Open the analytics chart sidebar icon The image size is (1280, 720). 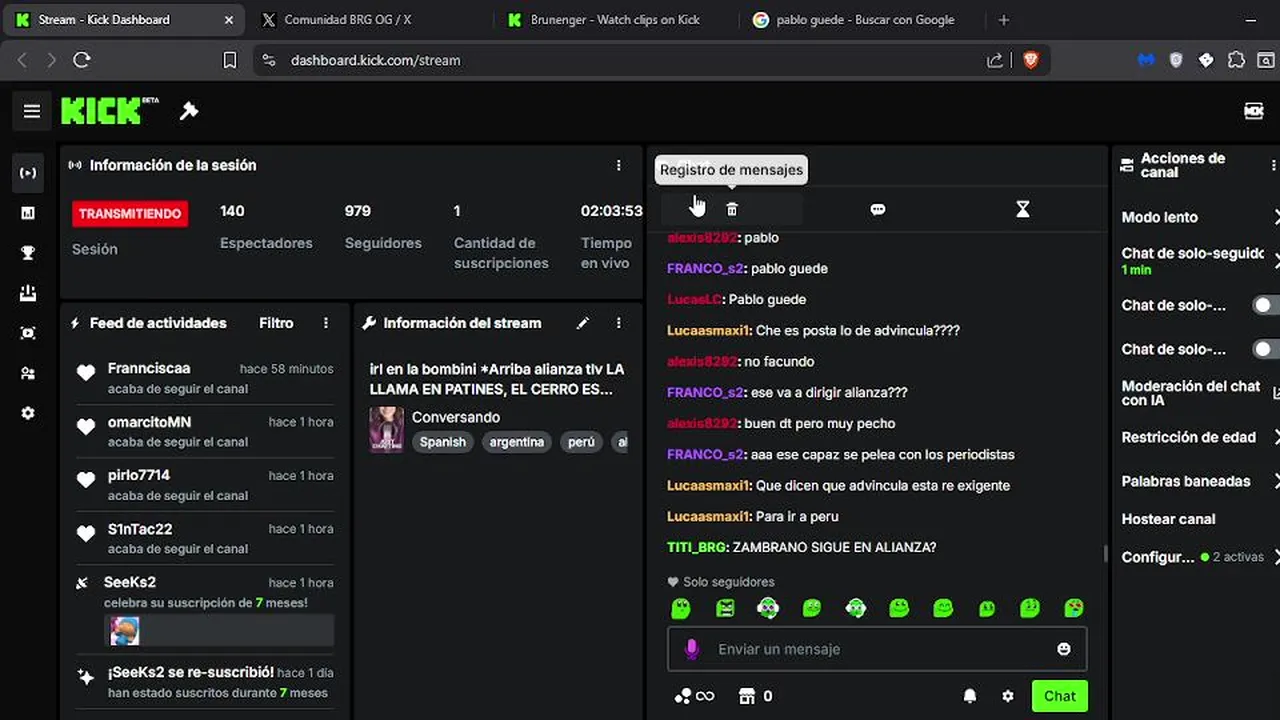(28, 213)
